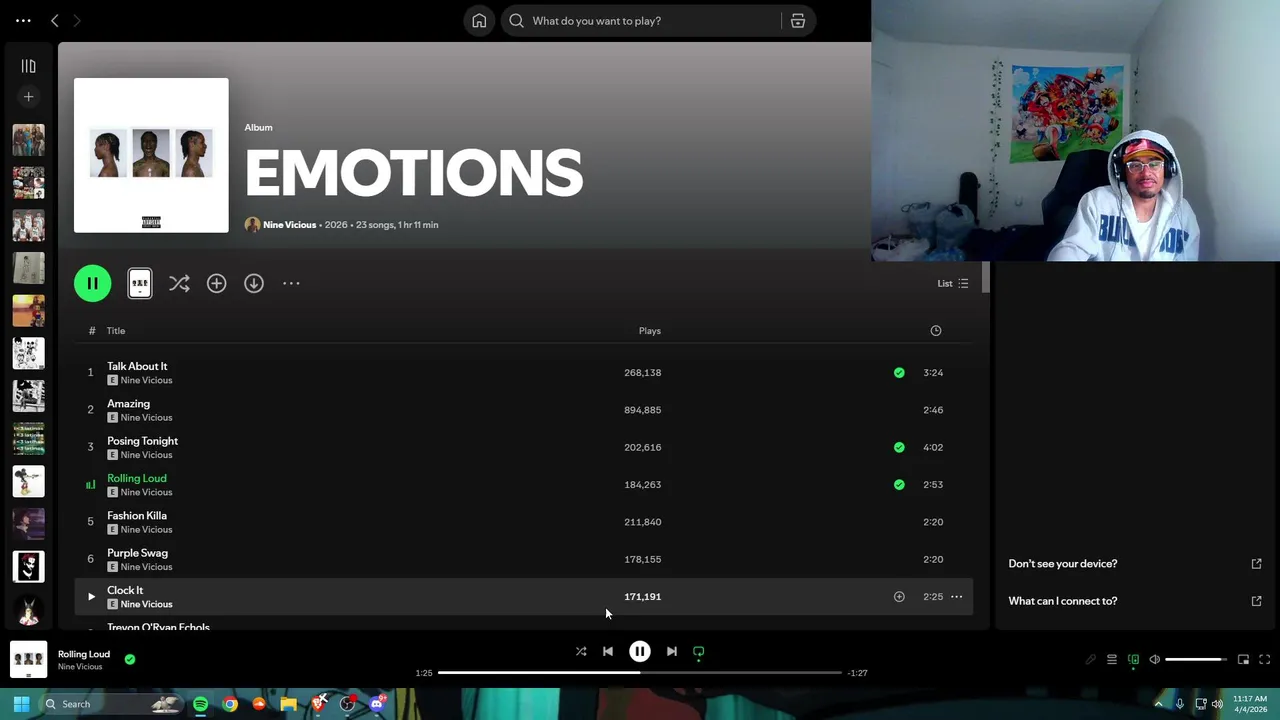Adjust the volume slider
The image size is (1280, 720).
pyautogui.click(x=1196, y=660)
